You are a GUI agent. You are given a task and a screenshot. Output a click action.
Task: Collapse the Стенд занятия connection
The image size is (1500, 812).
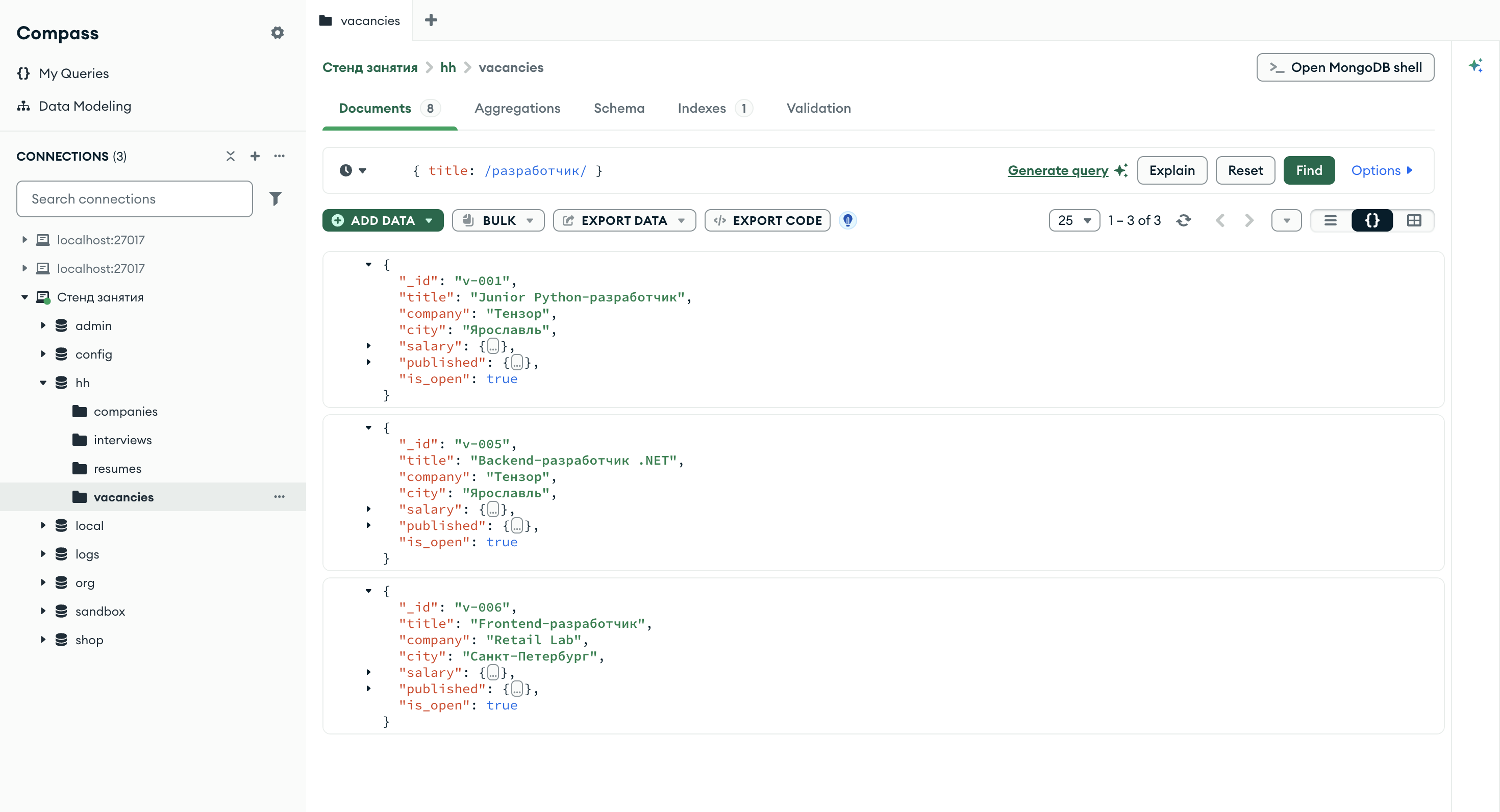[24, 297]
